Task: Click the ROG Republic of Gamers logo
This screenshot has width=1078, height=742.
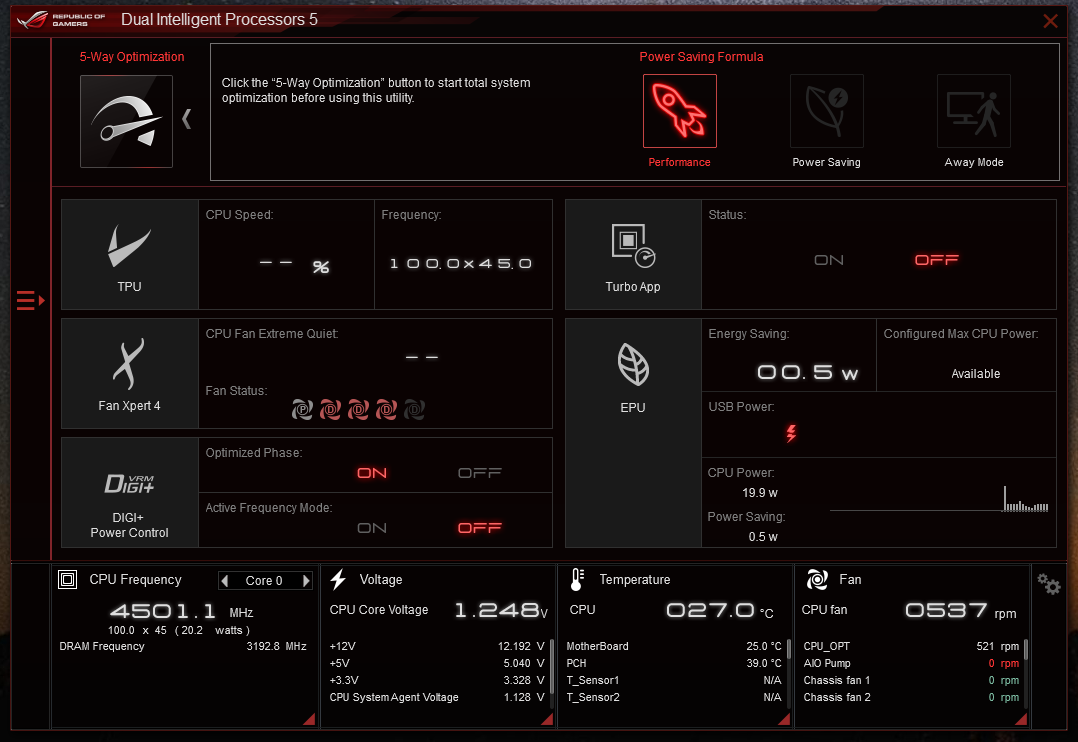Action: pos(61,19)
